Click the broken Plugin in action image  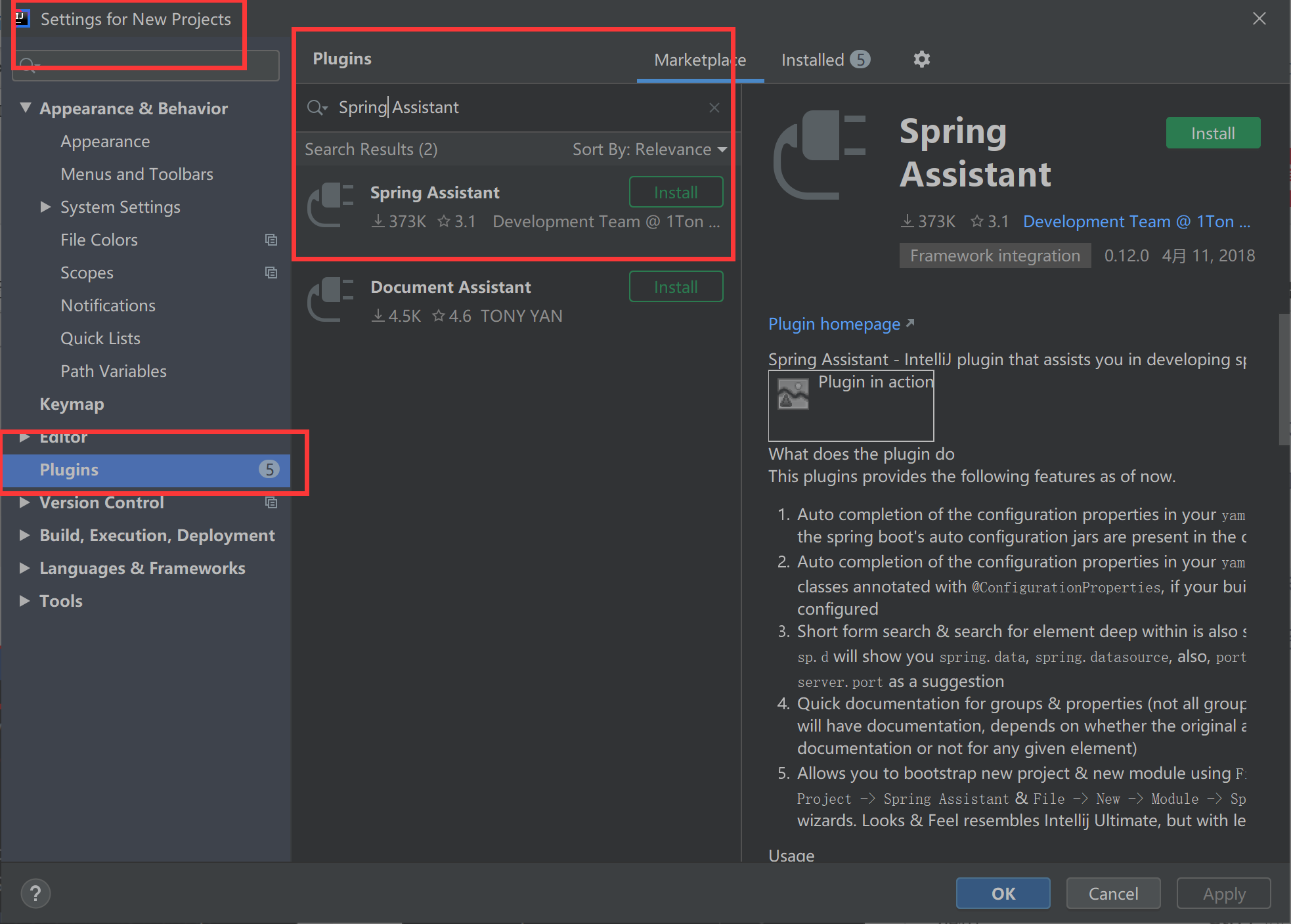click(793, 394)
